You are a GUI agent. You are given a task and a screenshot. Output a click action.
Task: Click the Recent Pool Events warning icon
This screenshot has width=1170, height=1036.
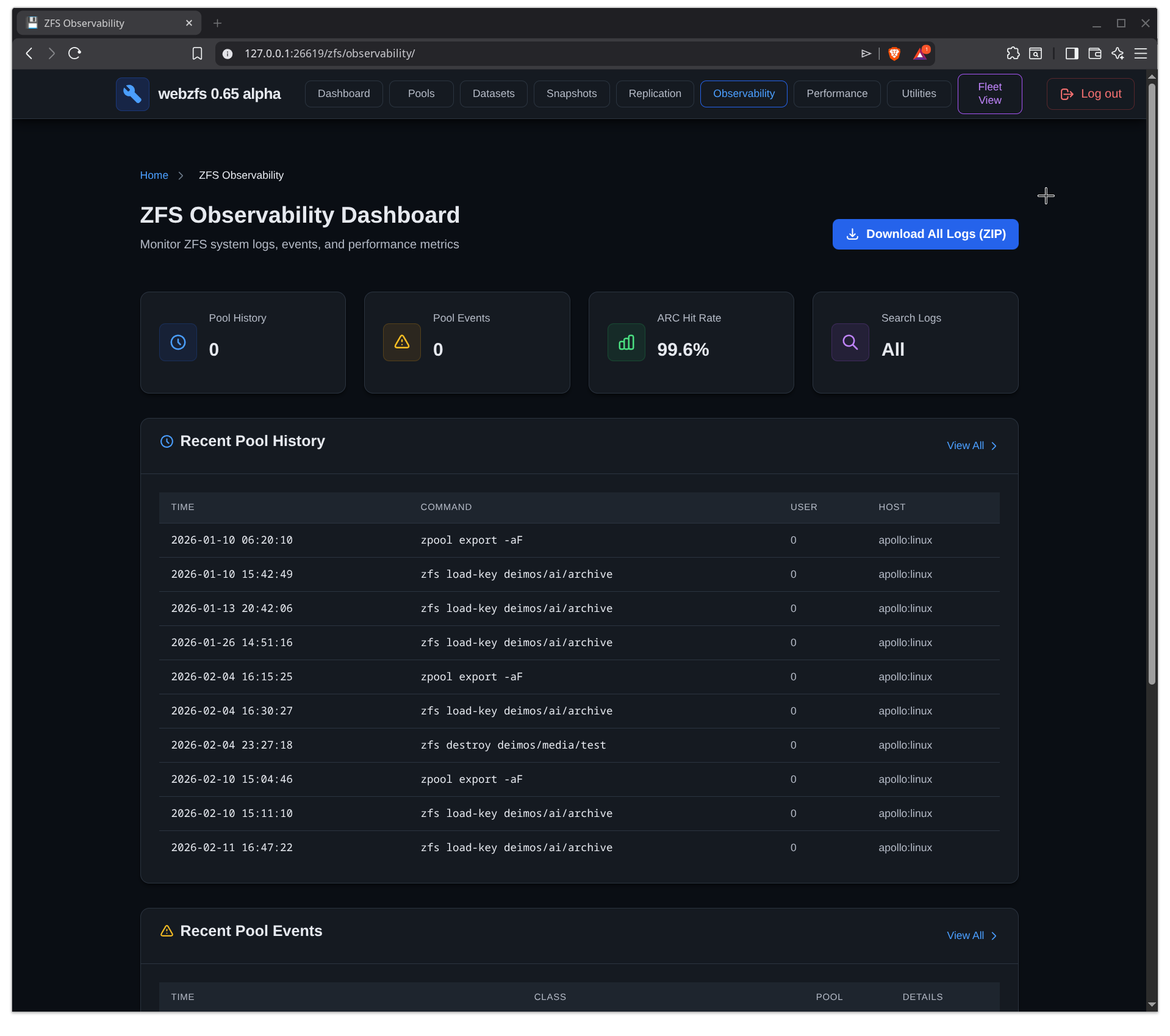167,931
